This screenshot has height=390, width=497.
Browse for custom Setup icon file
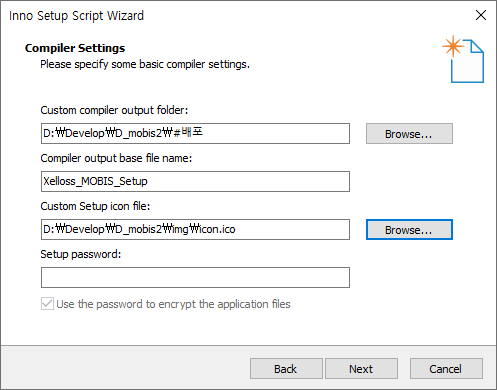coord(409,229)
